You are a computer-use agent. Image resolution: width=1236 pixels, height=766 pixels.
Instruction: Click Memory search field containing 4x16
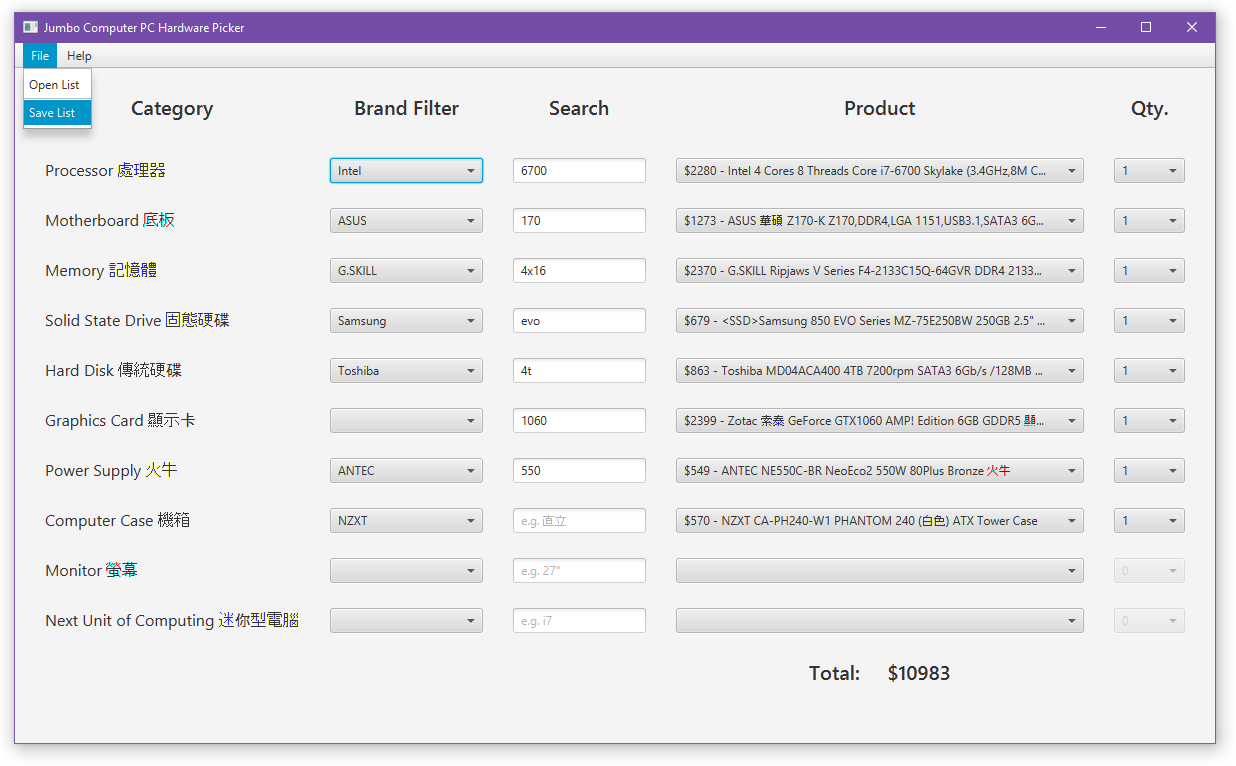pos(579,271)
